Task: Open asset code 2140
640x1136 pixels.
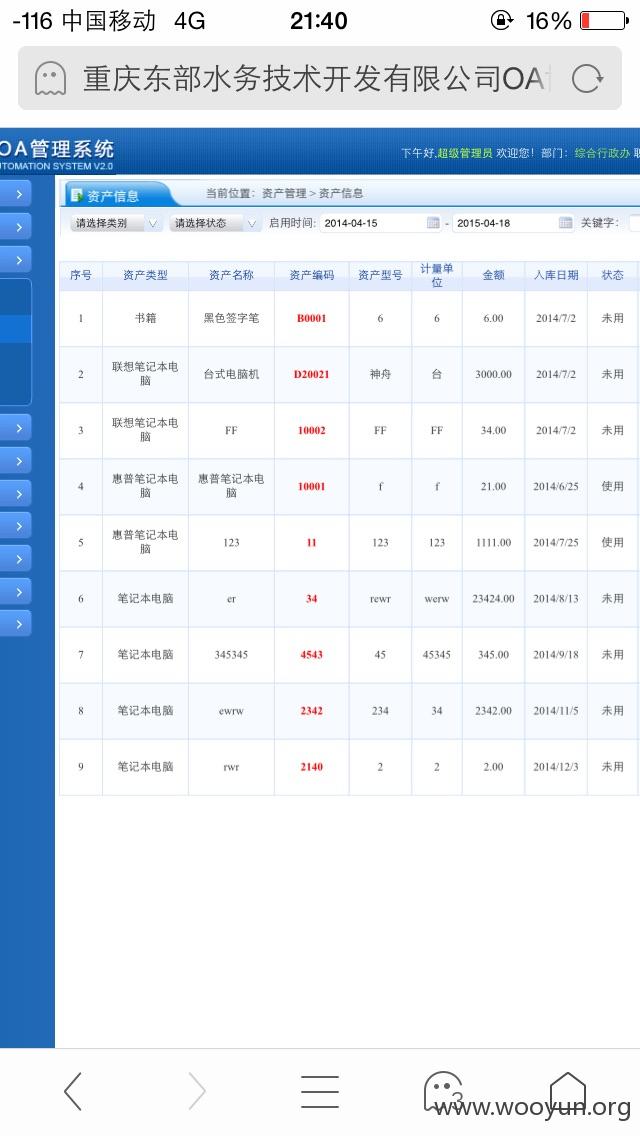Action: (x=312, y=767)
